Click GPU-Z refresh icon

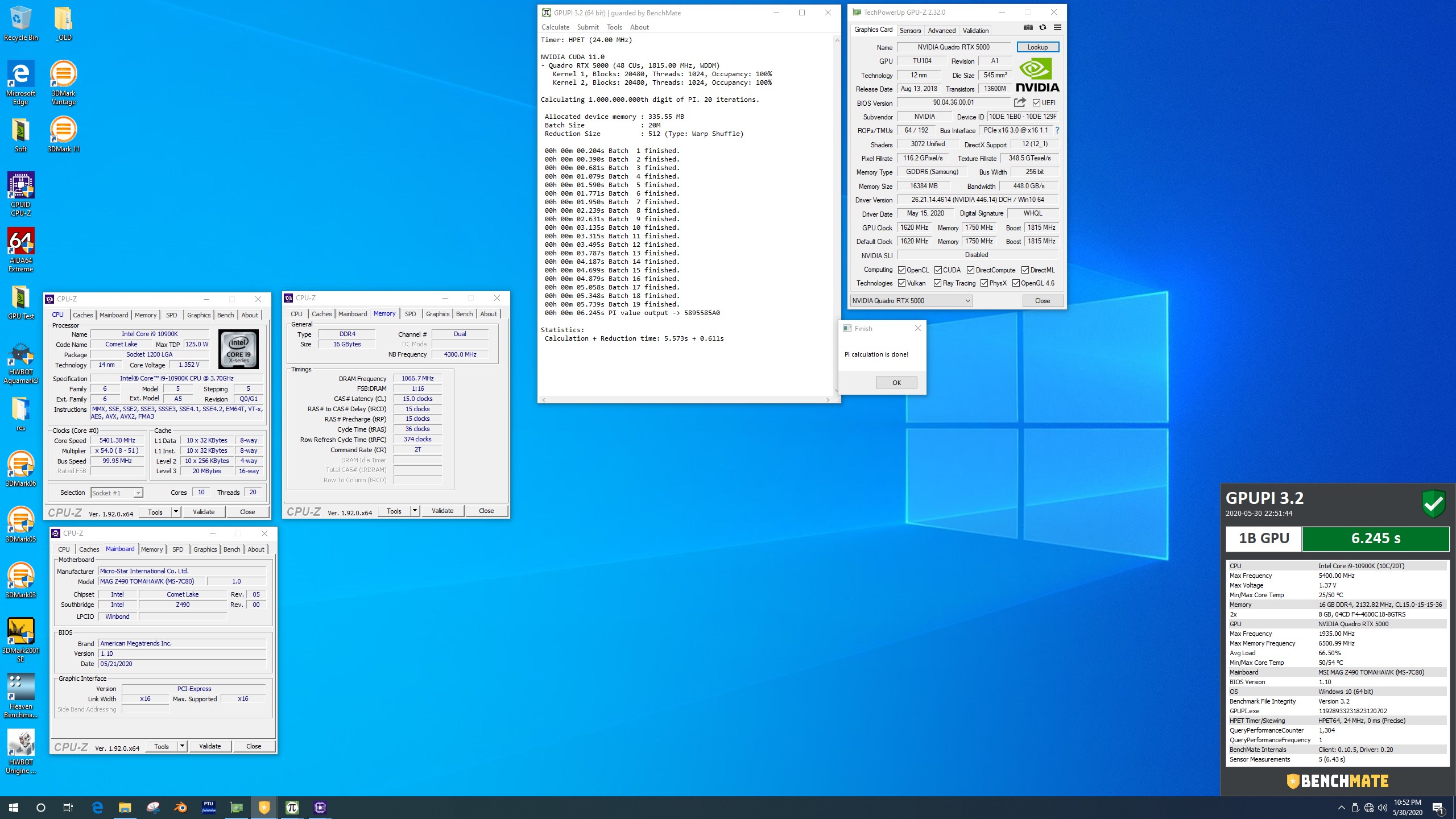pos(1043,27)
